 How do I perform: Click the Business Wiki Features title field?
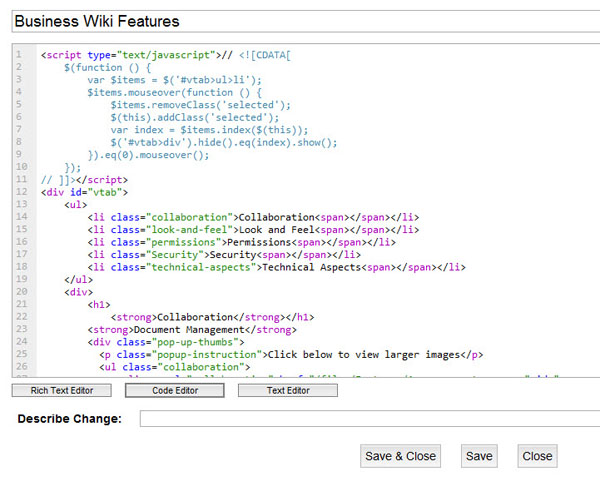[300, 21]
